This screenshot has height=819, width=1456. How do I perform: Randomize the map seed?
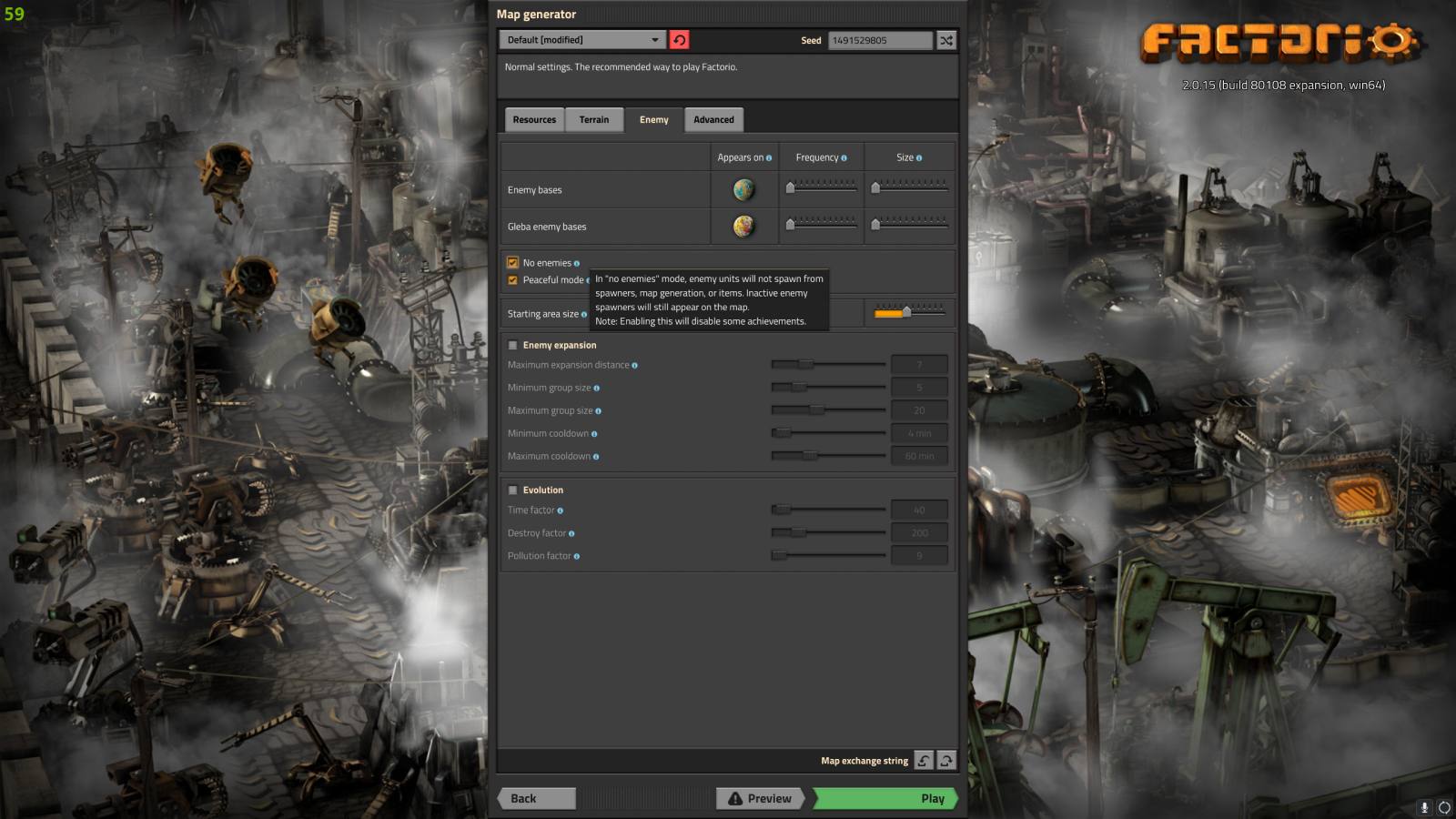pos(946,40)
